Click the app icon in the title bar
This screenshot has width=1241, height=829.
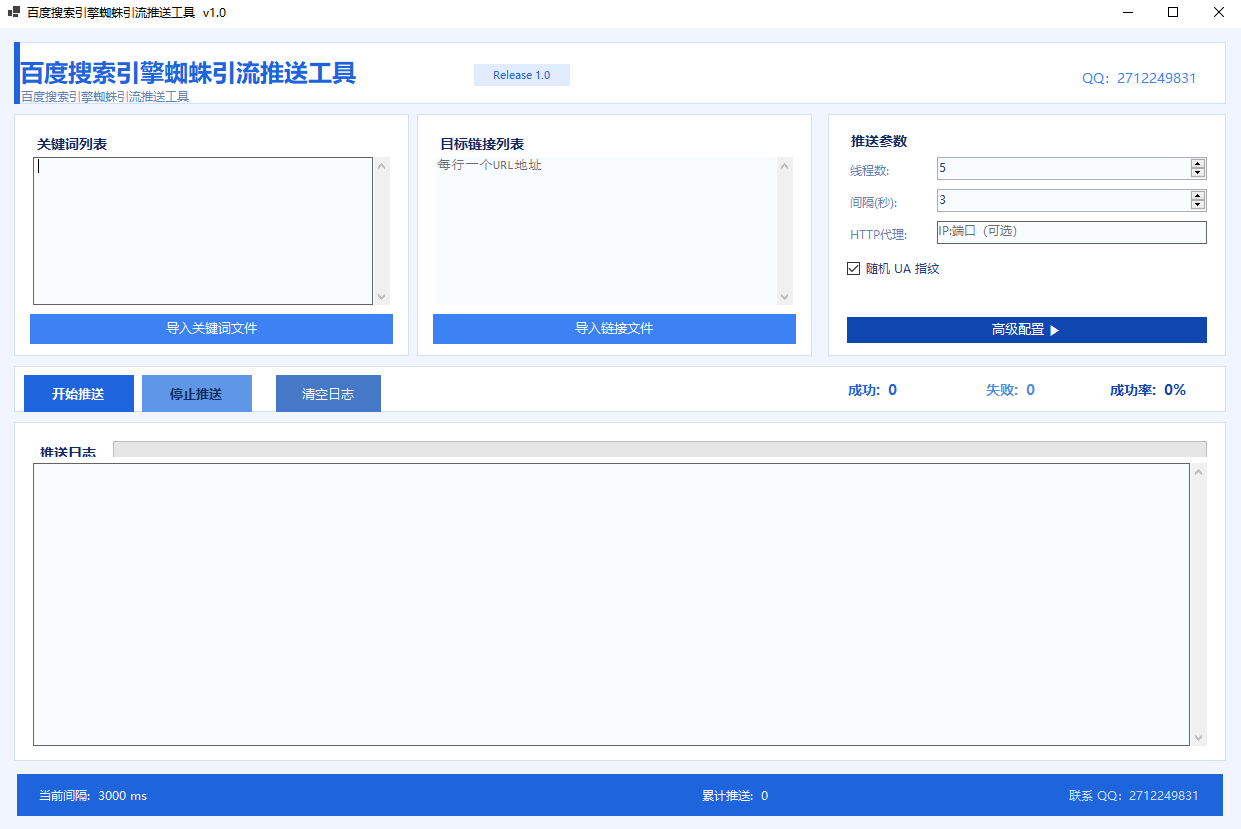(x=14, y=13)
